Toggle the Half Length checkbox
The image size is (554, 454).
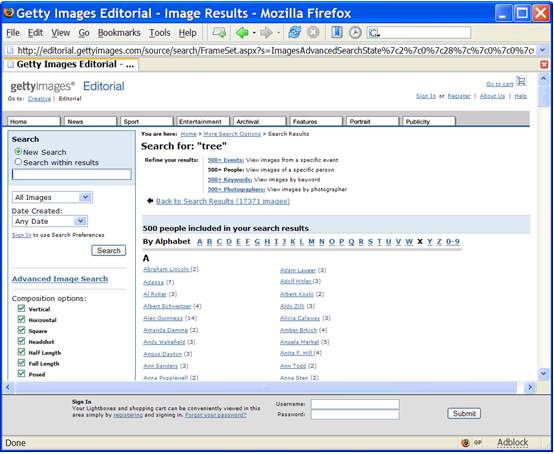[x=21, y=352]
